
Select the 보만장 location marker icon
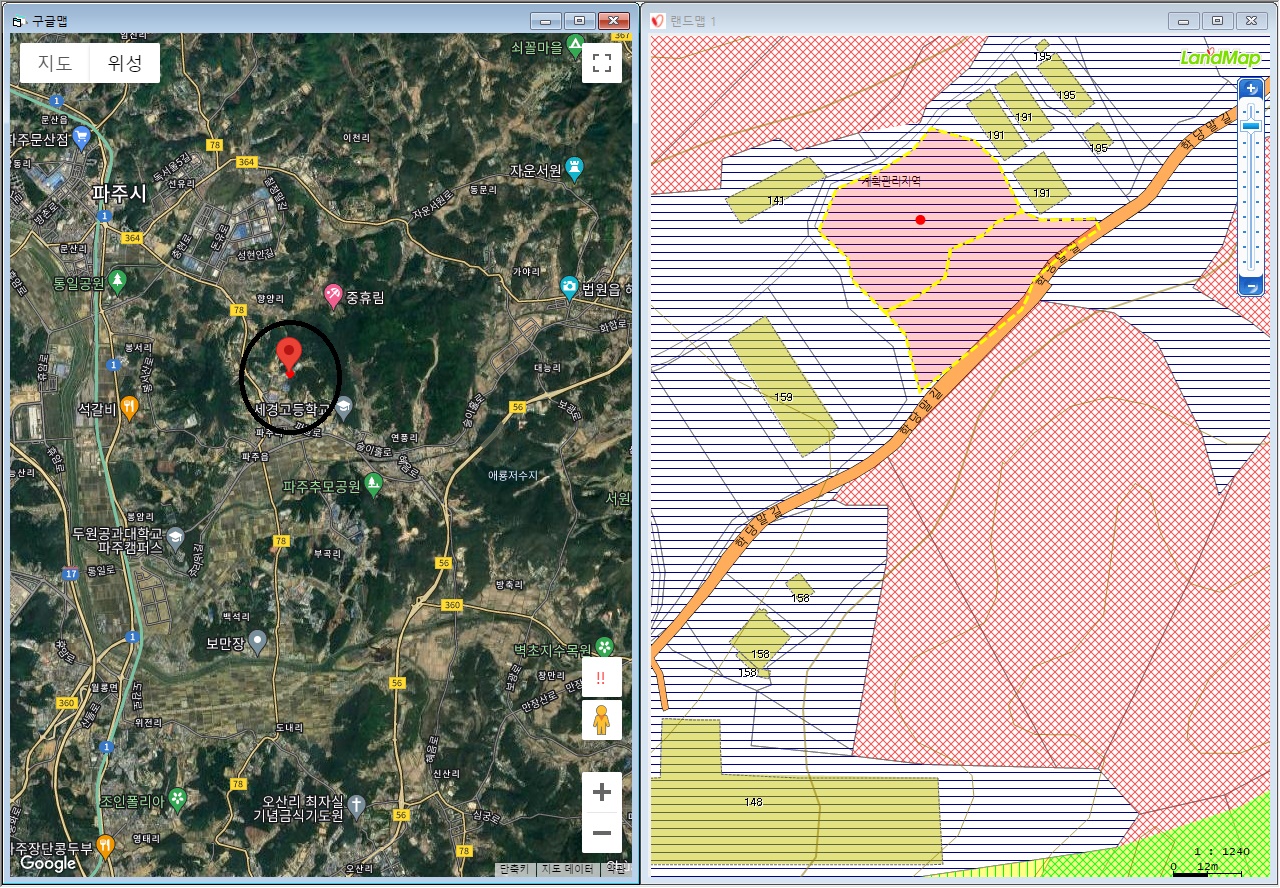tap(258, 641)
